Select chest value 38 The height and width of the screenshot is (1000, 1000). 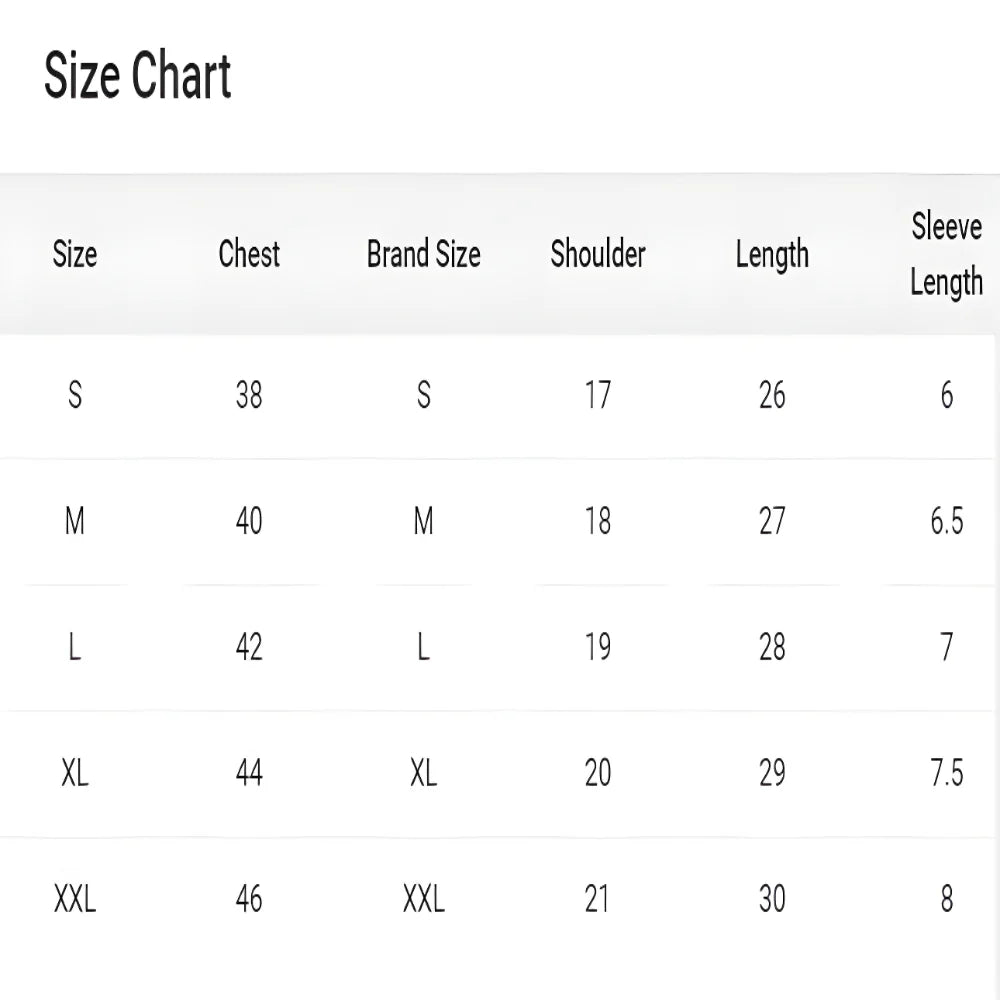click(249, 396)
